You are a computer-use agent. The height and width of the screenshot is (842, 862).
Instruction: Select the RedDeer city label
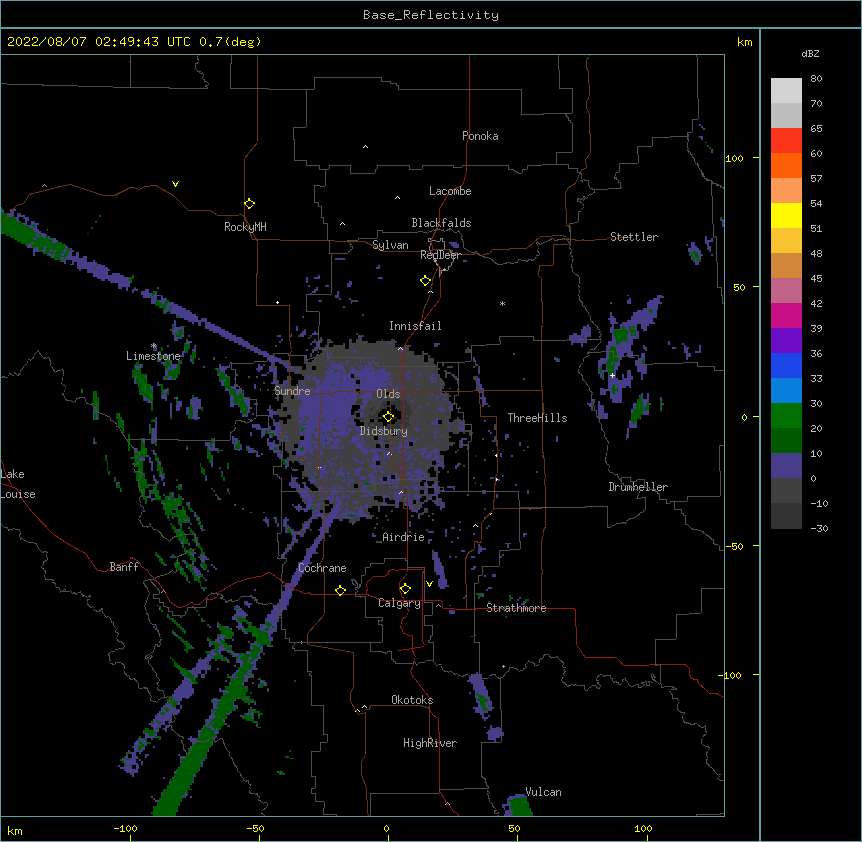click(x=440, y=255)
